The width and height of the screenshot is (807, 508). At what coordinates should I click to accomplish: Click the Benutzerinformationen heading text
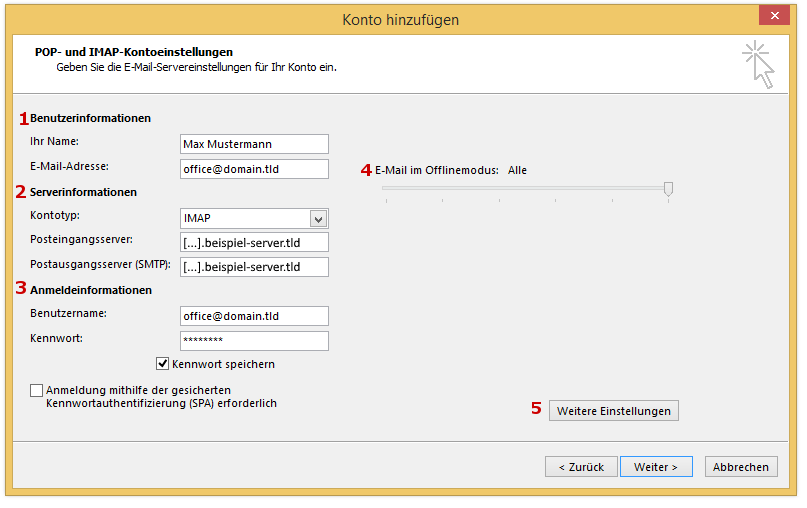[x=91, y=118]
